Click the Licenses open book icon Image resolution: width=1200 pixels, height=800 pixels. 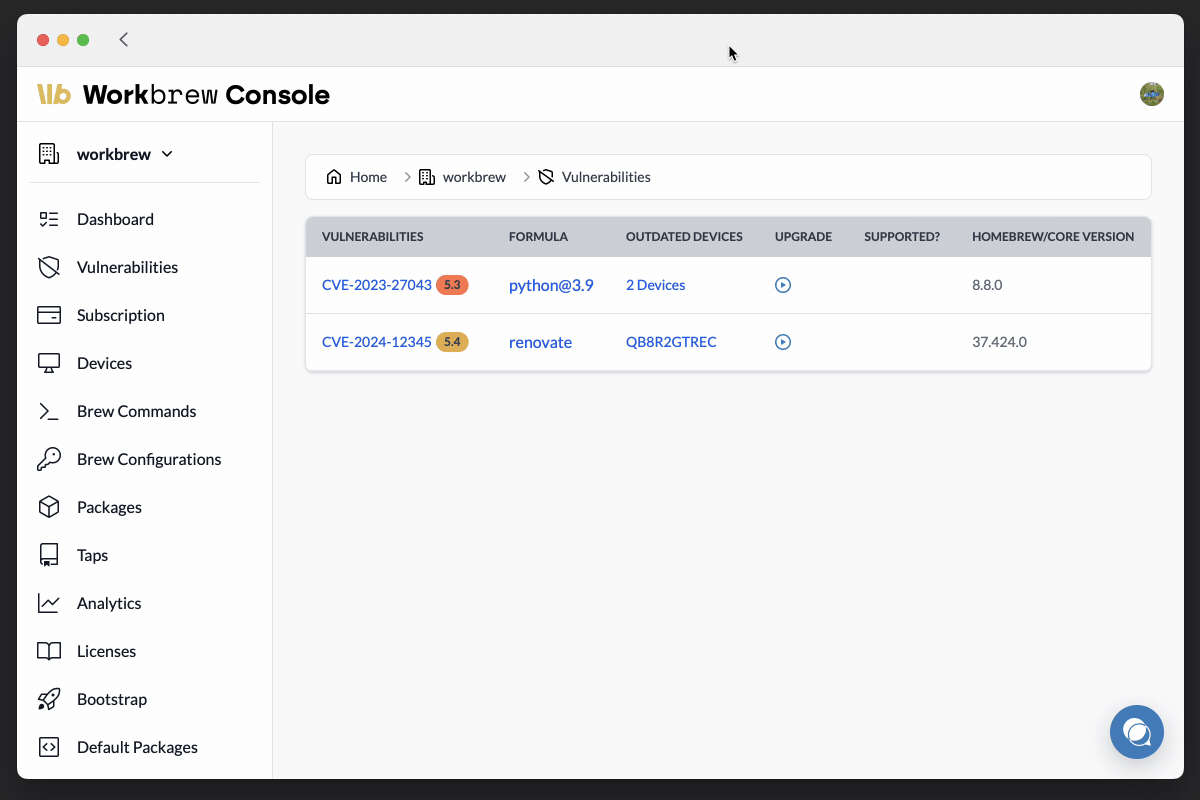pos(48,651)
